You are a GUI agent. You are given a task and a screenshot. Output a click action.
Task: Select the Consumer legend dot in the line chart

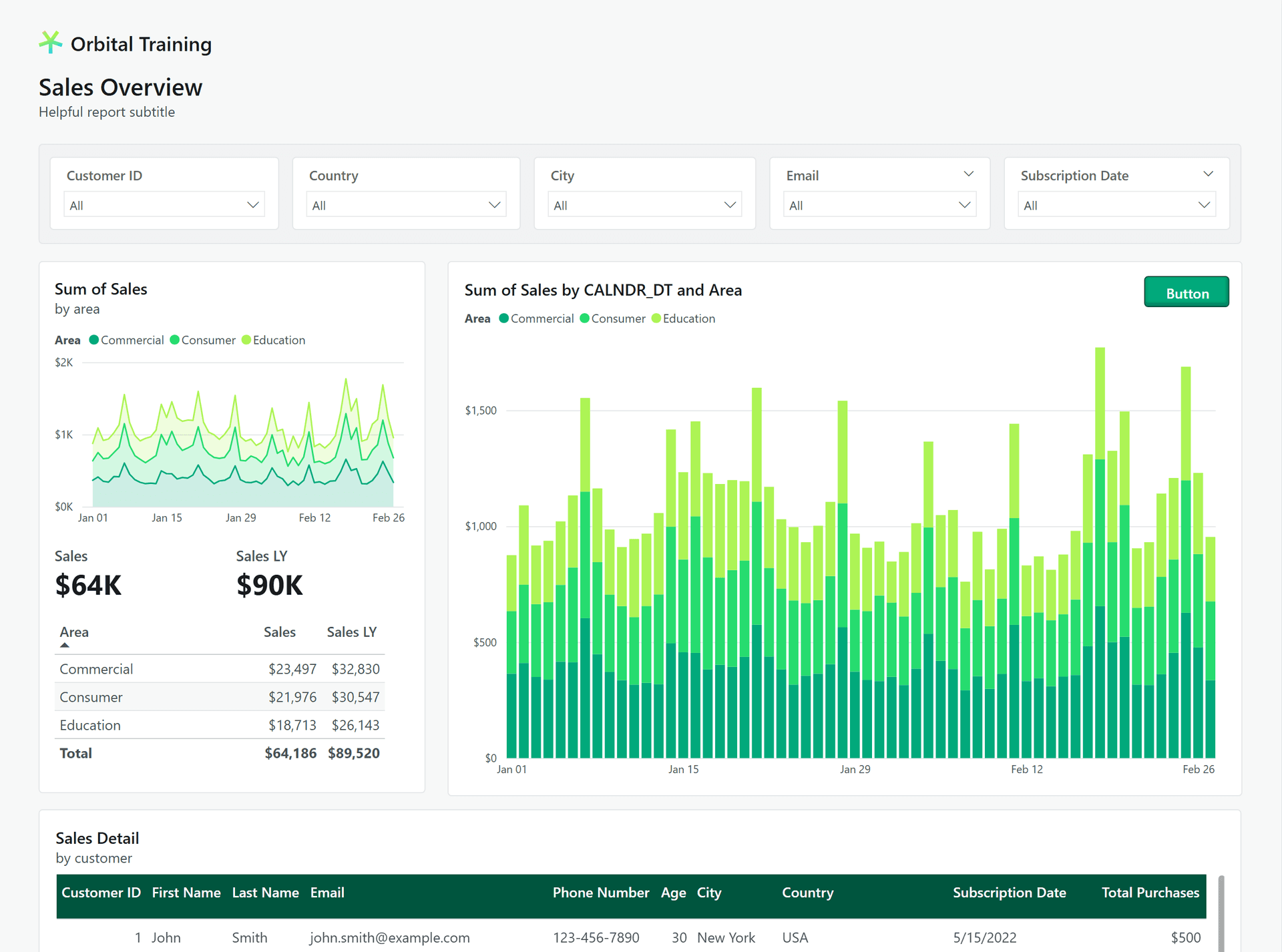tap(174, 340)
